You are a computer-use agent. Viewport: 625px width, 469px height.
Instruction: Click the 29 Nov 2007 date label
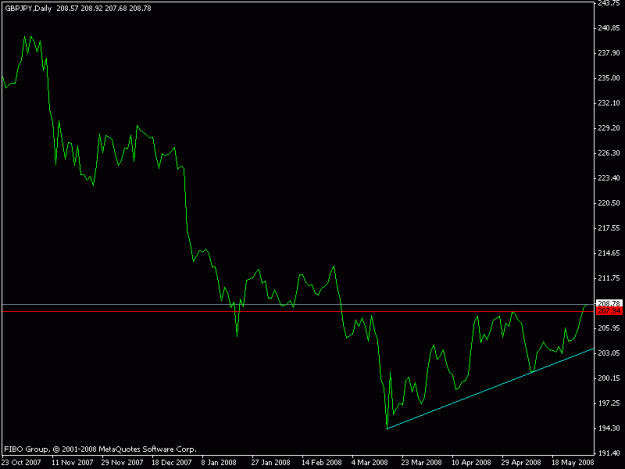coord(122,463)
